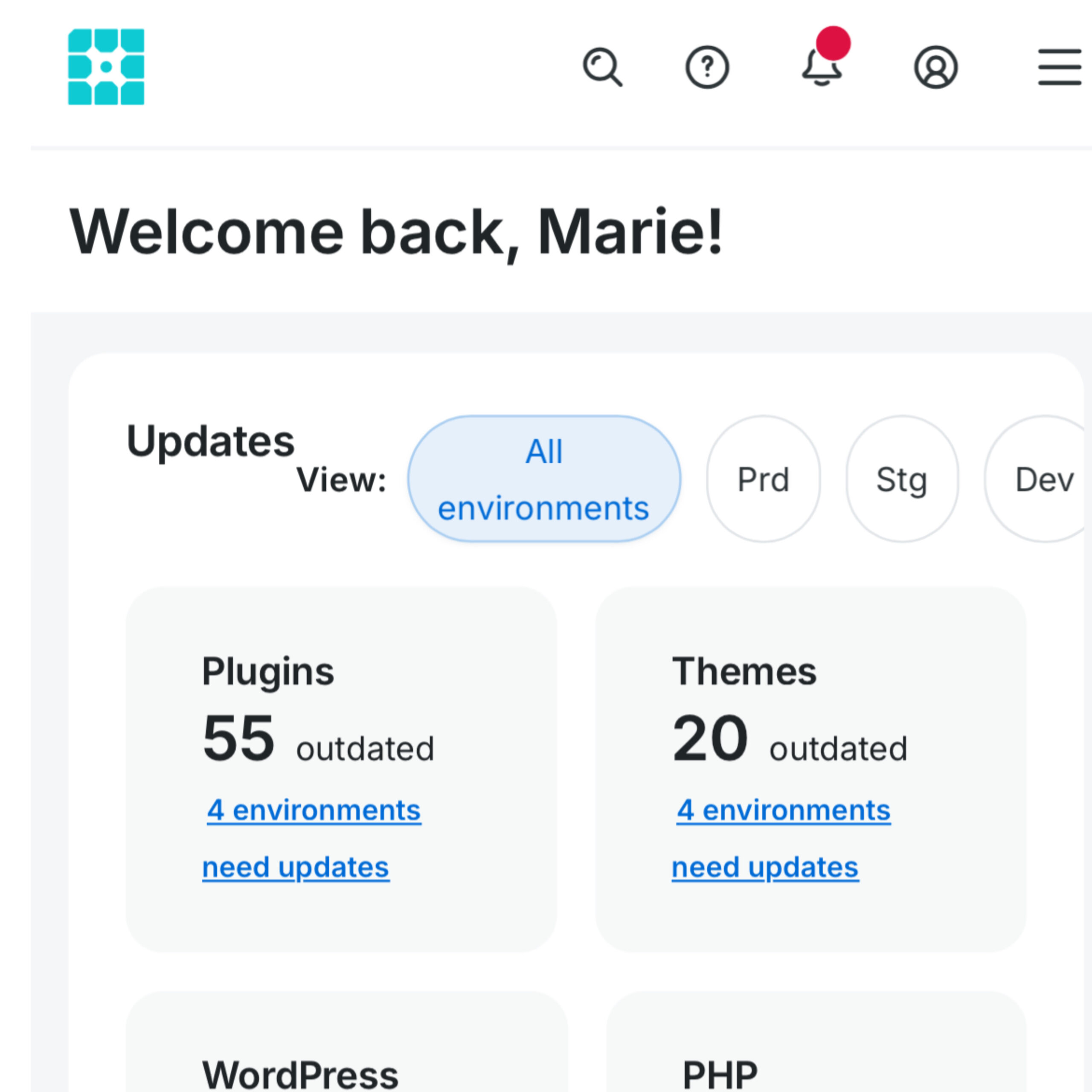Click the red notification badge dot

click(833, 43)
